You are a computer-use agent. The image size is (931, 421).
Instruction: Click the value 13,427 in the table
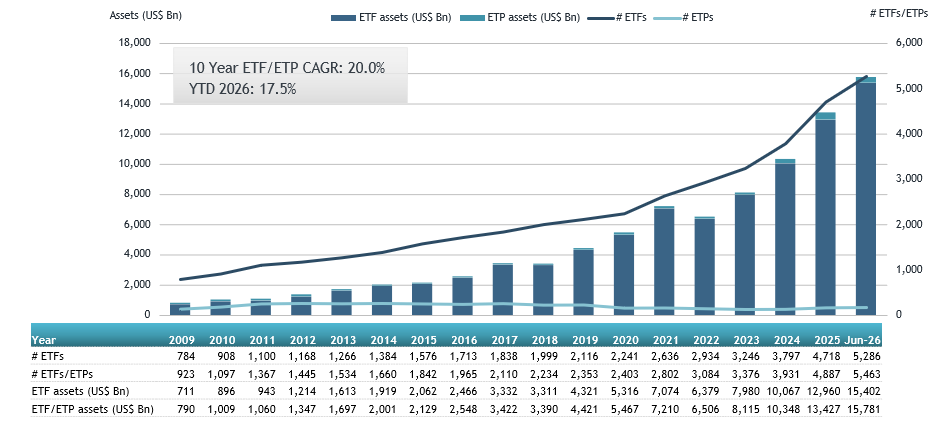click(825, 409)
